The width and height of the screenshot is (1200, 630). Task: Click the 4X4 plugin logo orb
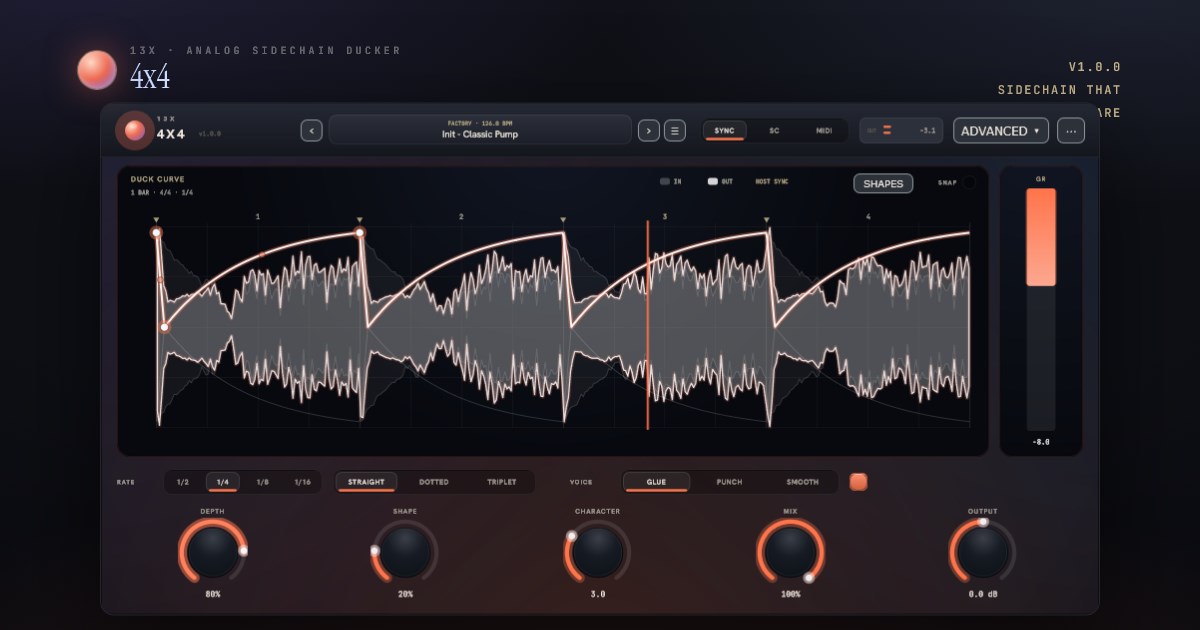point(134,131)
